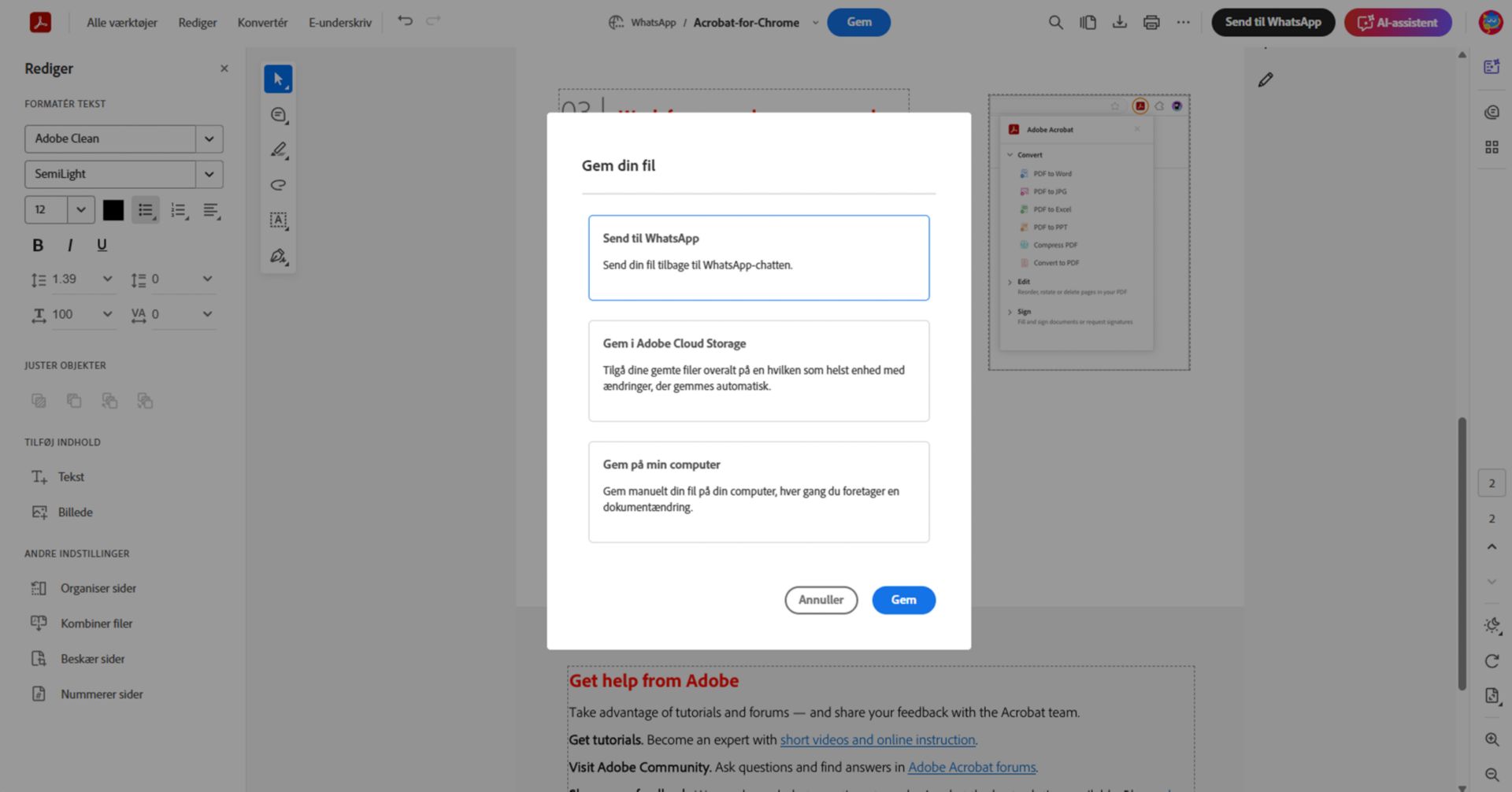The width and height of the screenshot is (1512, 792).
Task: Open the fill and sign tool
Action: pos(278,256)
